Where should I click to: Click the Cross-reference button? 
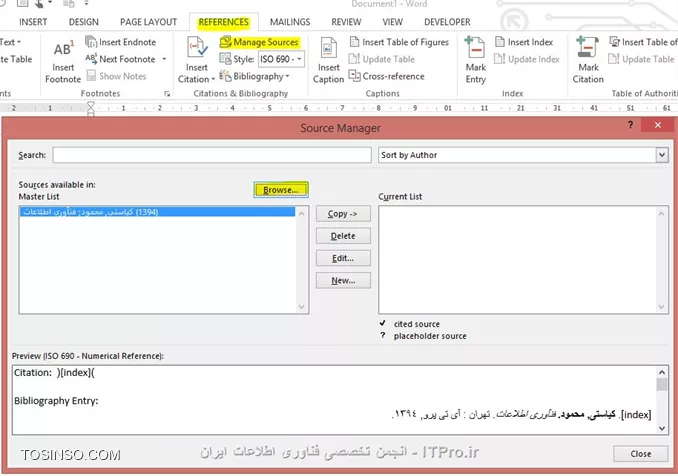(387, 76)
